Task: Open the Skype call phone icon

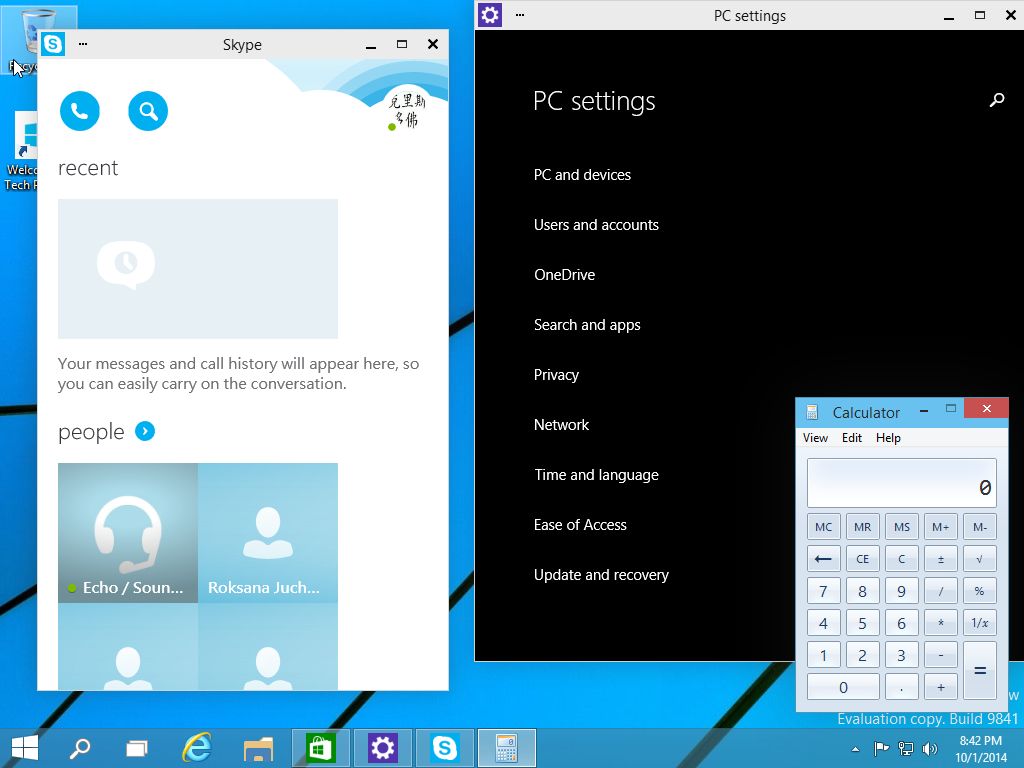Action: pos(80,111)
